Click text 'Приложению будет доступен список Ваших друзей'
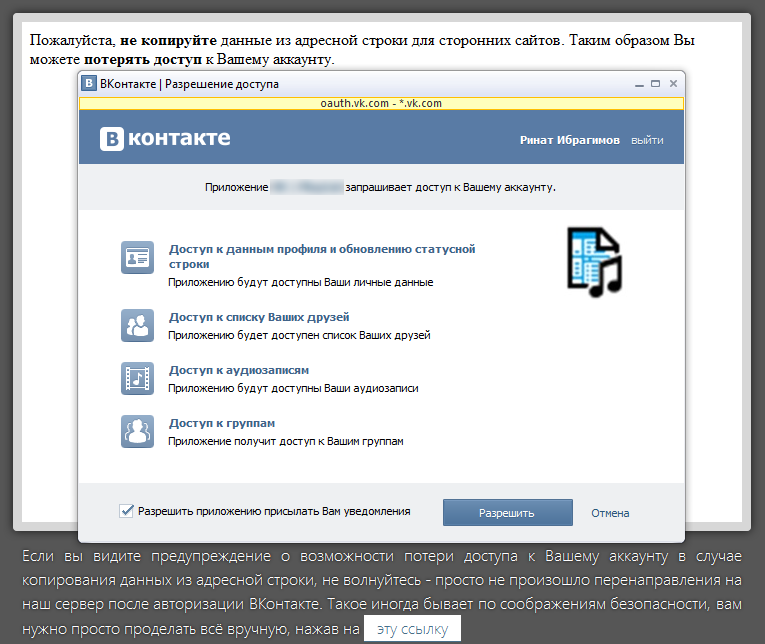 click(x=299, y=335)
